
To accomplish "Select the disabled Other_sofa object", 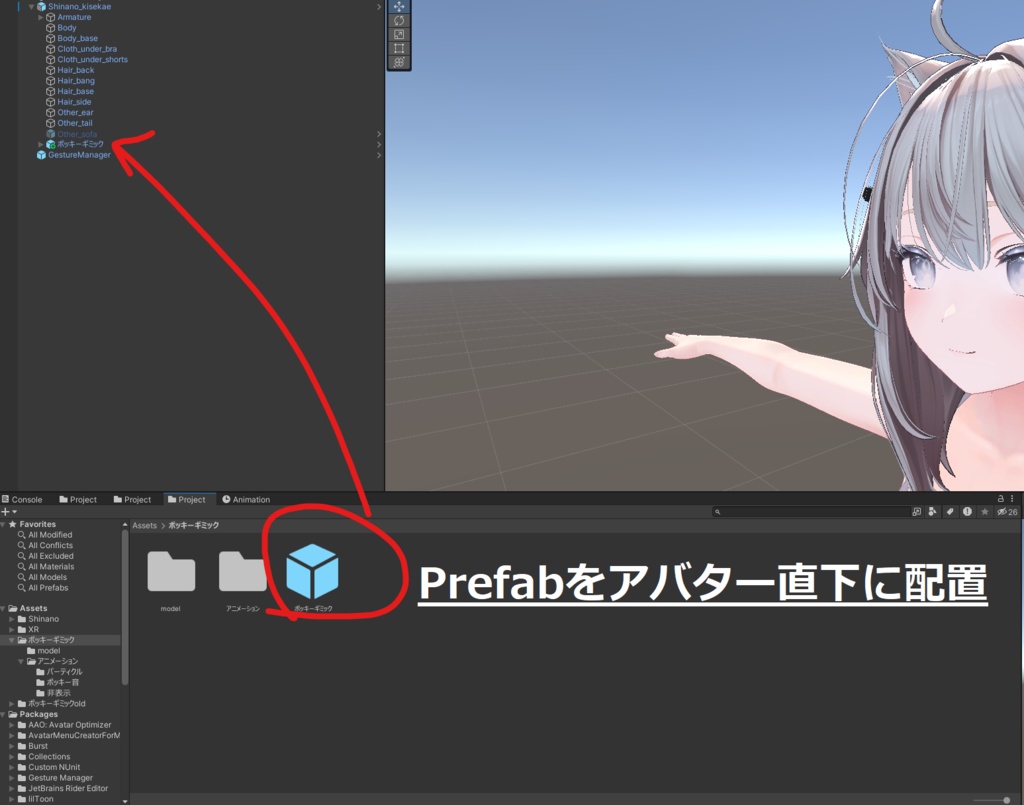I will click(77, 134).
